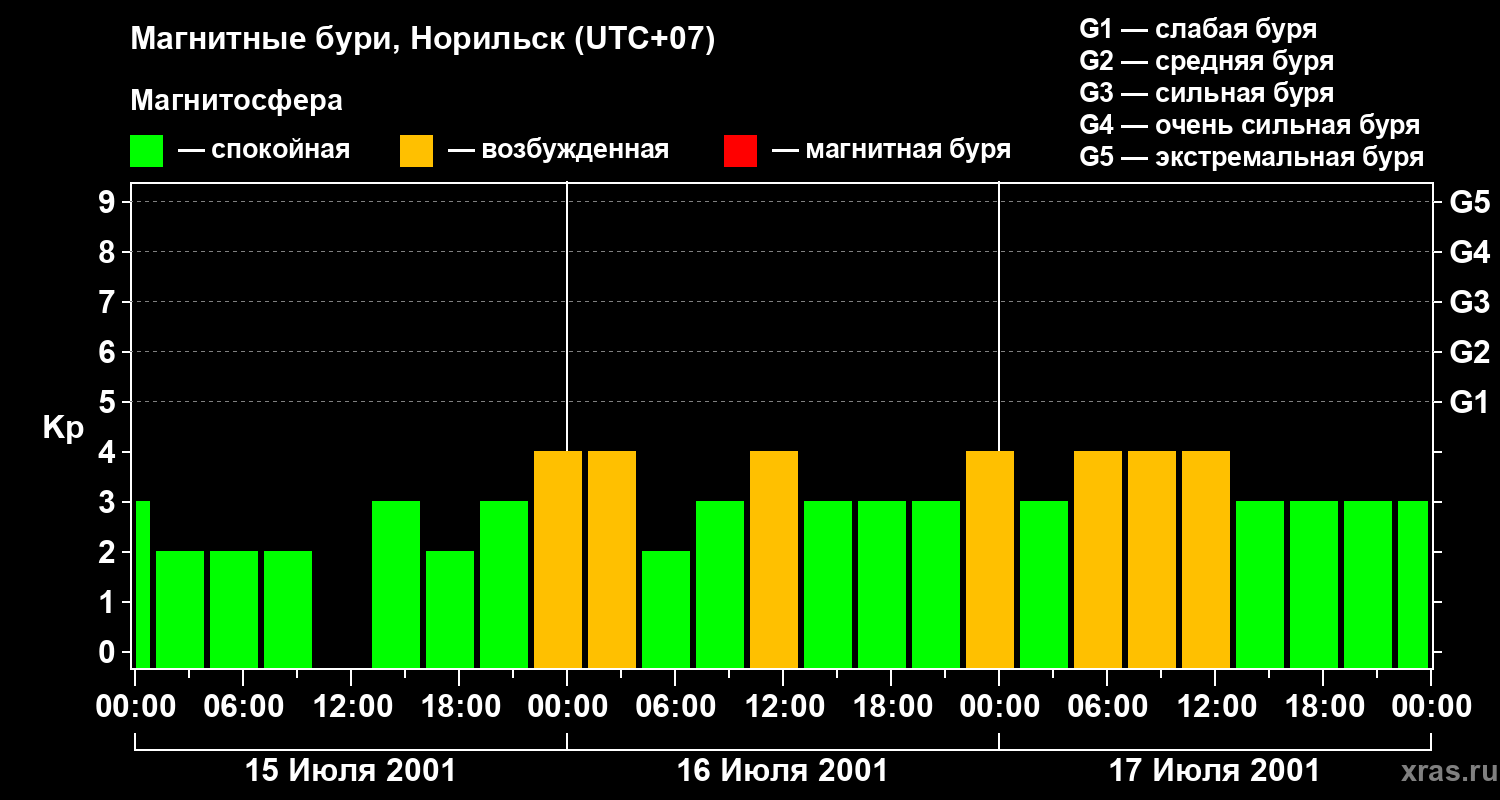Click the '18:00' time label of 16 Июля
1500x800 pixels.
pyautogui.click(x=891, y=707)
